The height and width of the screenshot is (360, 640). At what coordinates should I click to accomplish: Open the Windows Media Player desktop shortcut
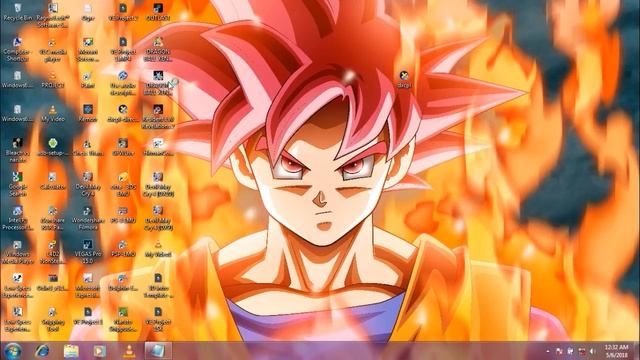tap(17, 251)
